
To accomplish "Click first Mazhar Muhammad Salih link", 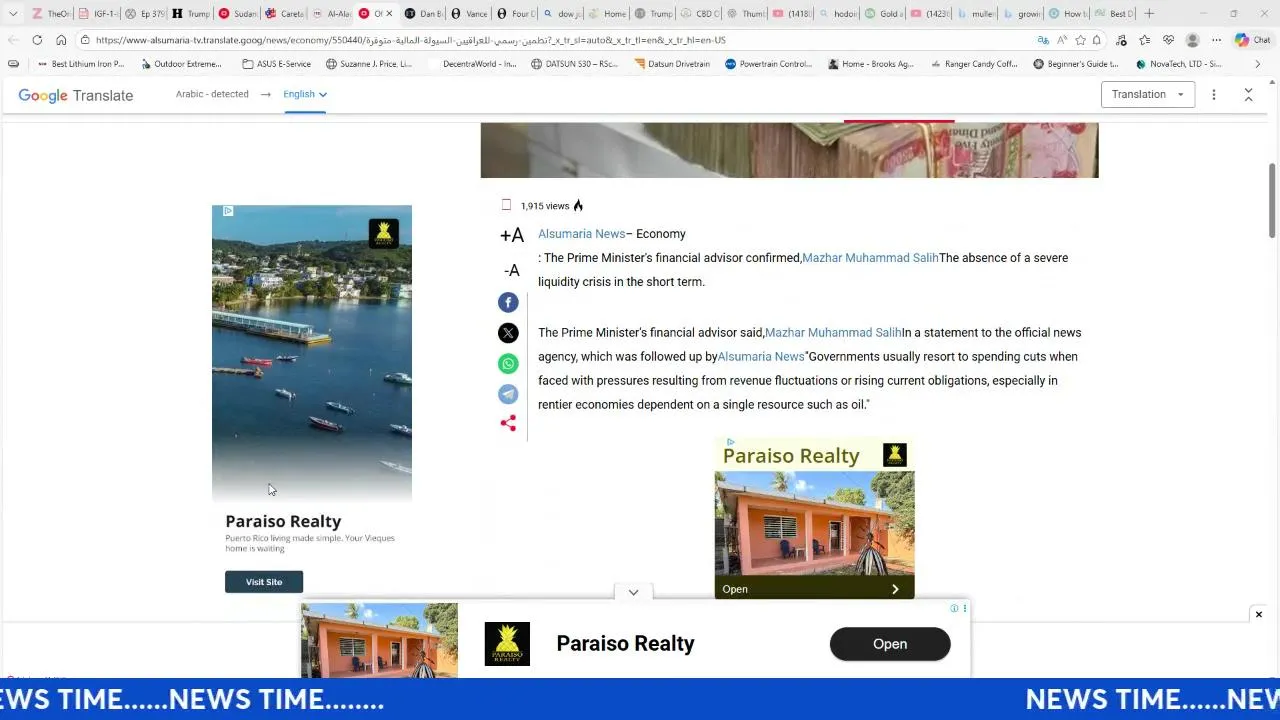I will [870, 258].
